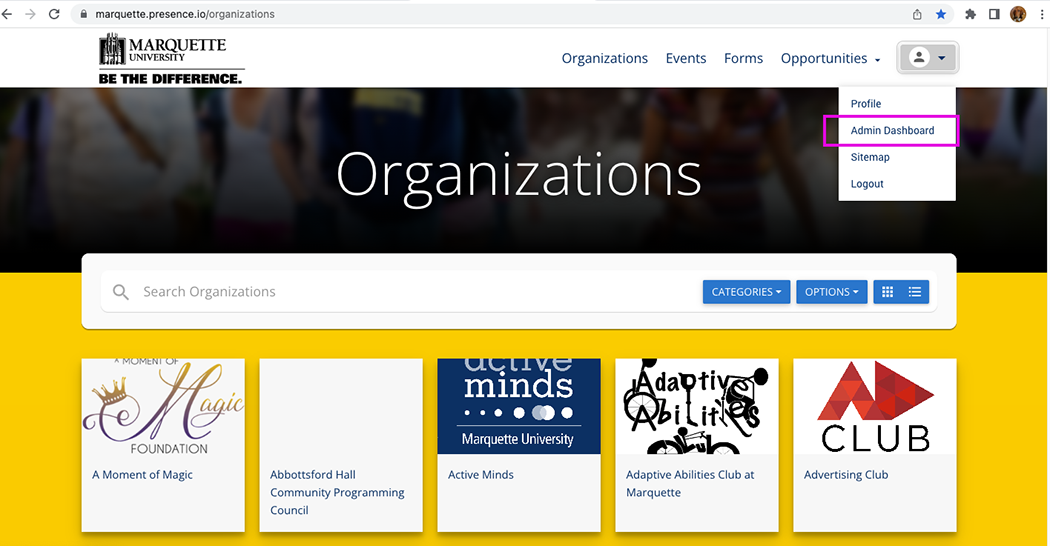Open Profile from account menu
Image resolution: width=1050 pixels, height=546 pixels.
pos(866,104)
